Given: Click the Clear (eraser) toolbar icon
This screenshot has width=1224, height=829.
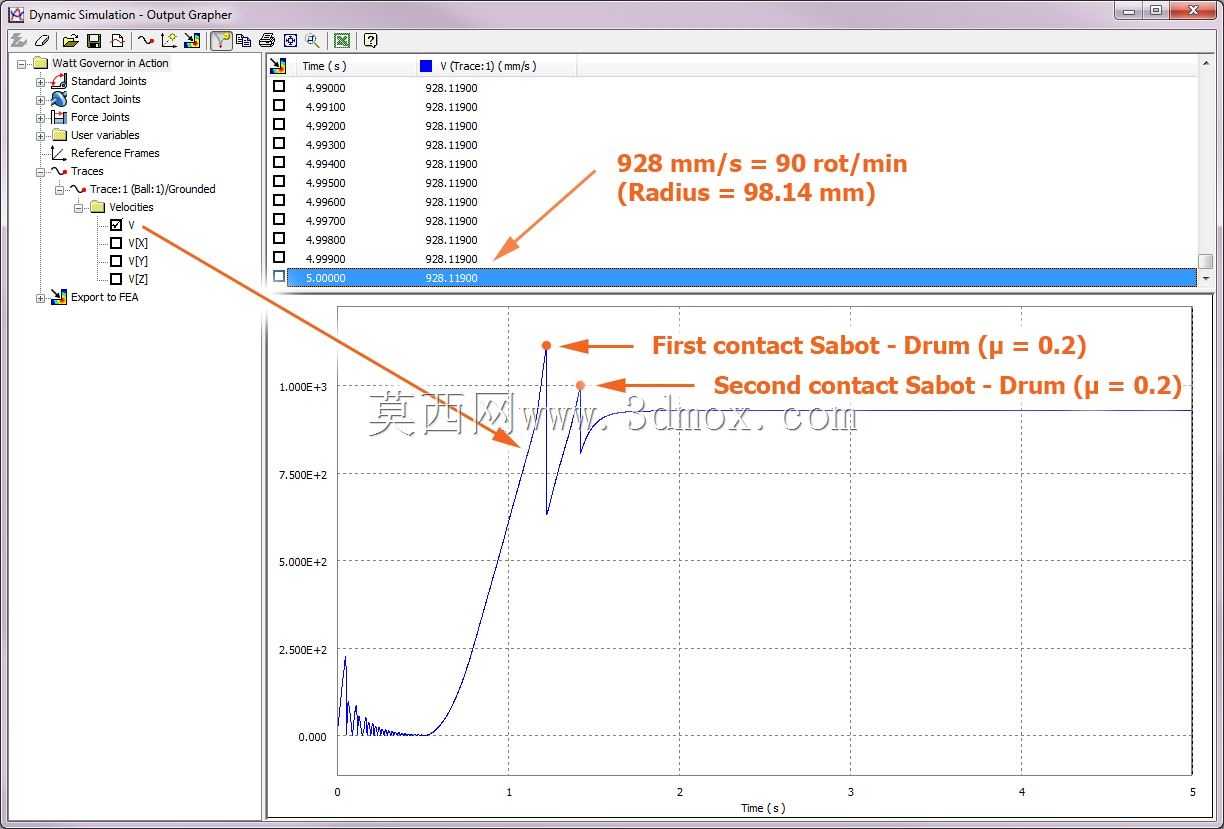Looking at the screenshot, I should pyautogui.click(x=41, y=41).
